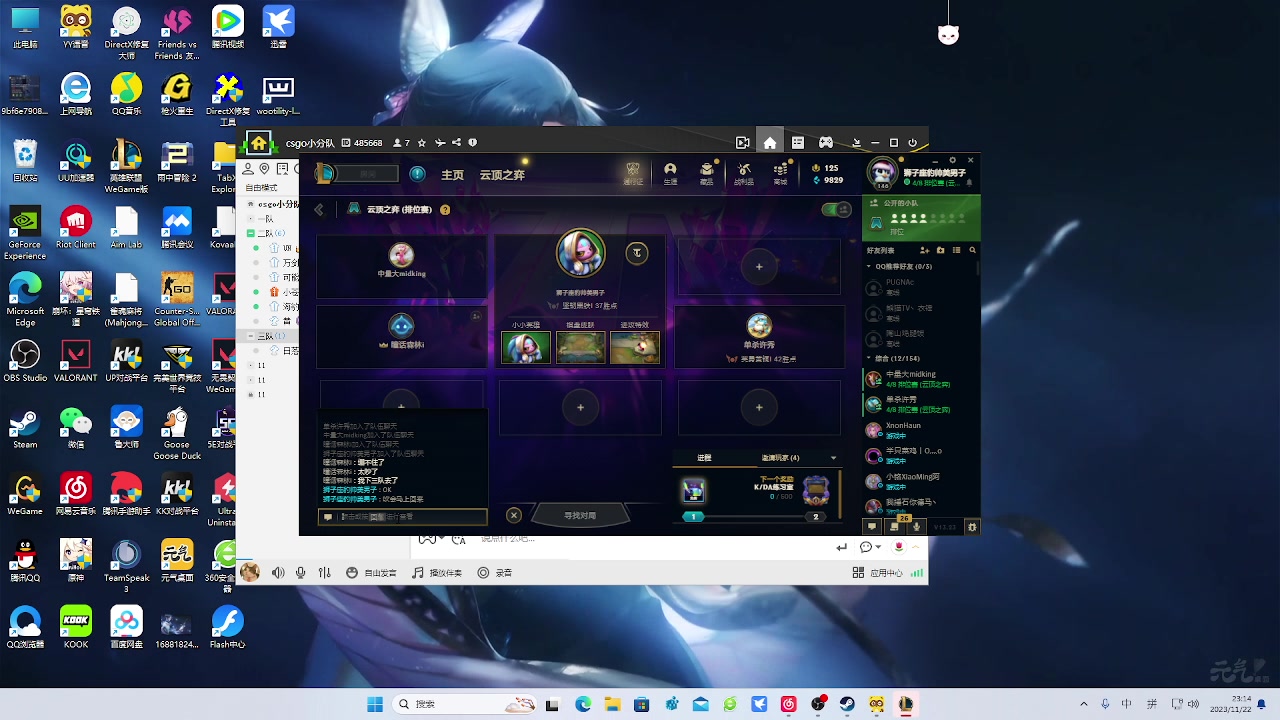1280x720 pixels.
Task: Switch to the 进程 progress tab
Action: (x=704, y=458)
